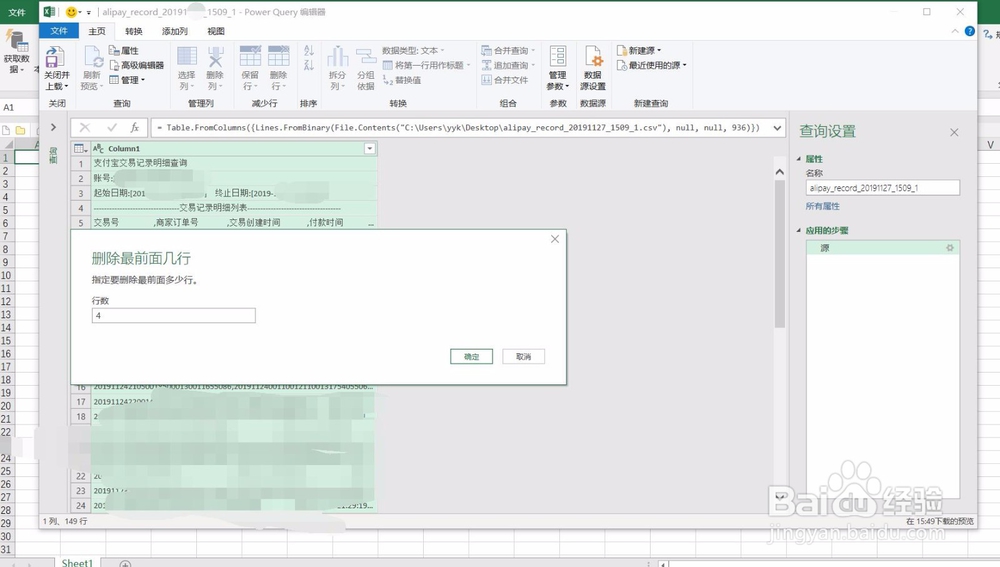Viewport: 1000px width, 567px height.
Task: Click the Sheet1 tab in Excel
Action: point(77,563)
